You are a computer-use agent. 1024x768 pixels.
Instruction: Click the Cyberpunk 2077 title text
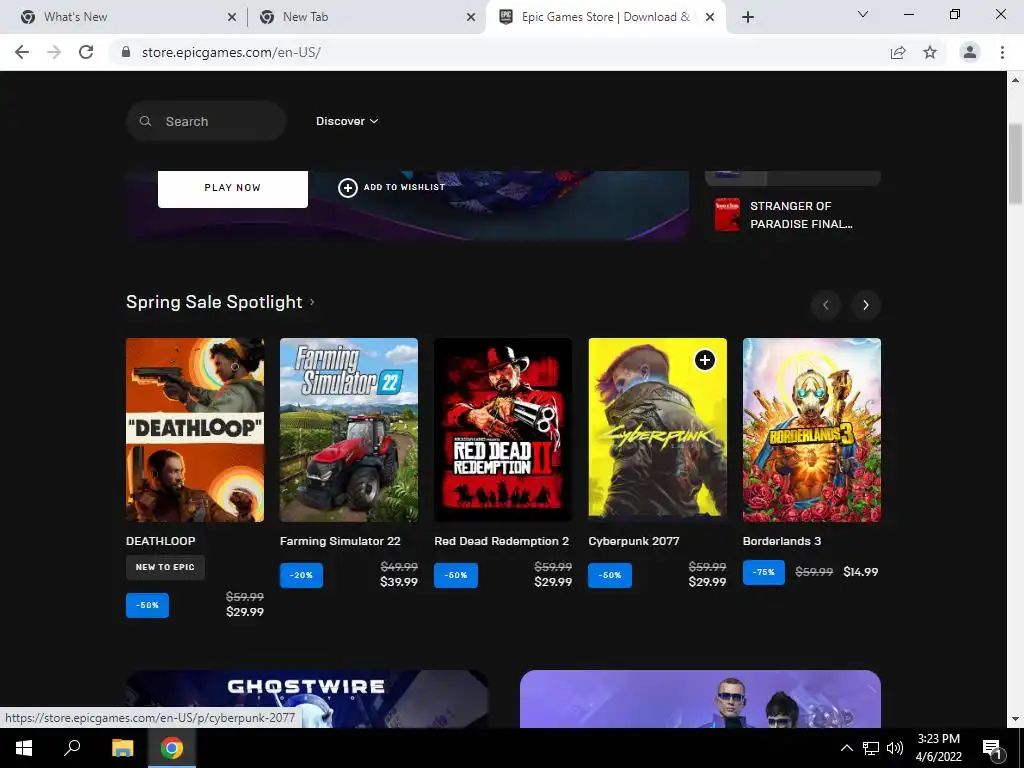[633, 541]
